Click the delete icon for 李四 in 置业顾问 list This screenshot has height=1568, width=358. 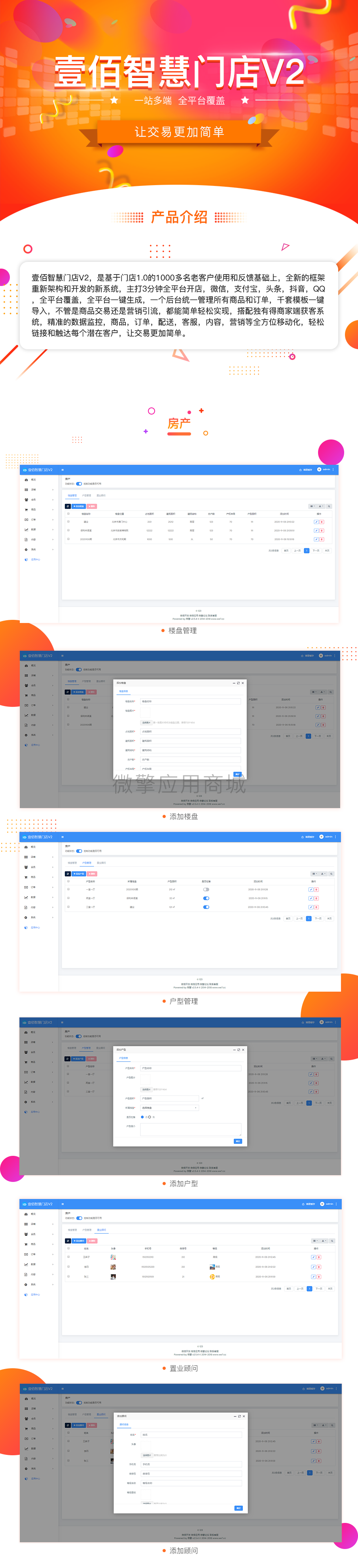click(319, 1267)
